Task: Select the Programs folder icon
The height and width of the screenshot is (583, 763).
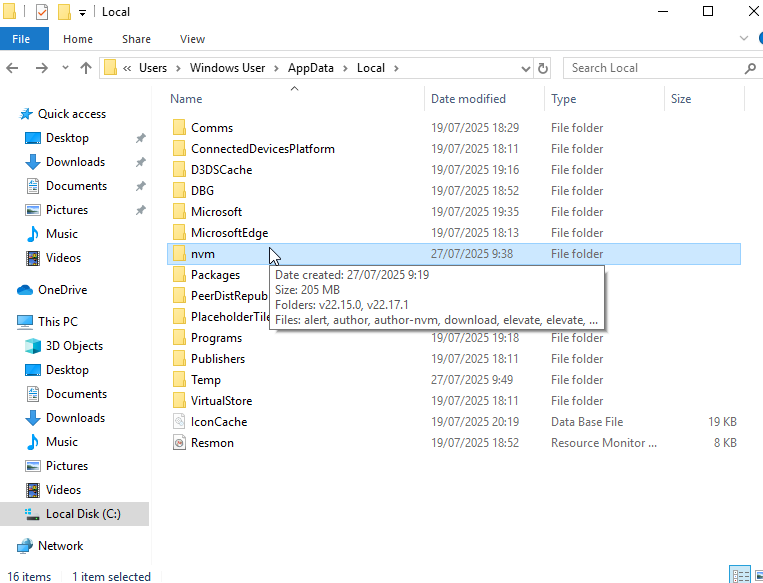Action: (x=179, y=338)
